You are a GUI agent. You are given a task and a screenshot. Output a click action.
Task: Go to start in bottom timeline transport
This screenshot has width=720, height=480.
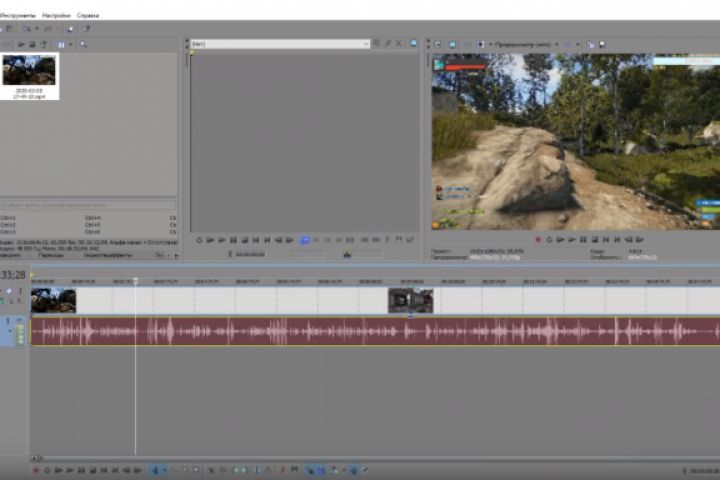(104, 470)
